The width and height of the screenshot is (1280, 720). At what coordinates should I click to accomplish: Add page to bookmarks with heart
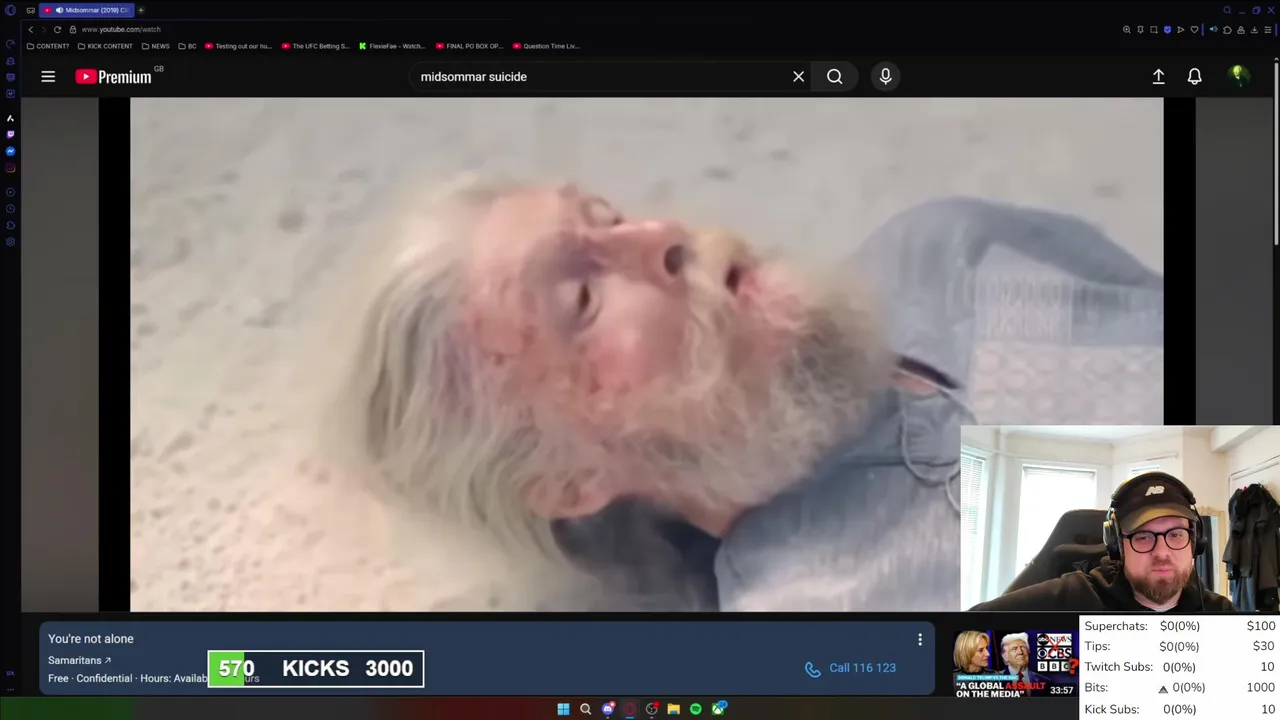click(x=1194, y=30)
